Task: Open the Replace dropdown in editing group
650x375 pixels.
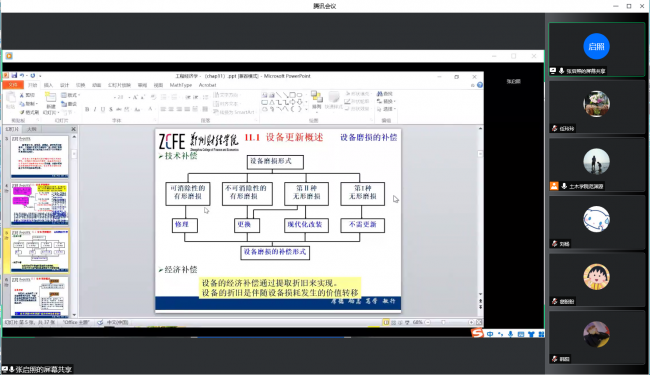Action: click(386, 101)
